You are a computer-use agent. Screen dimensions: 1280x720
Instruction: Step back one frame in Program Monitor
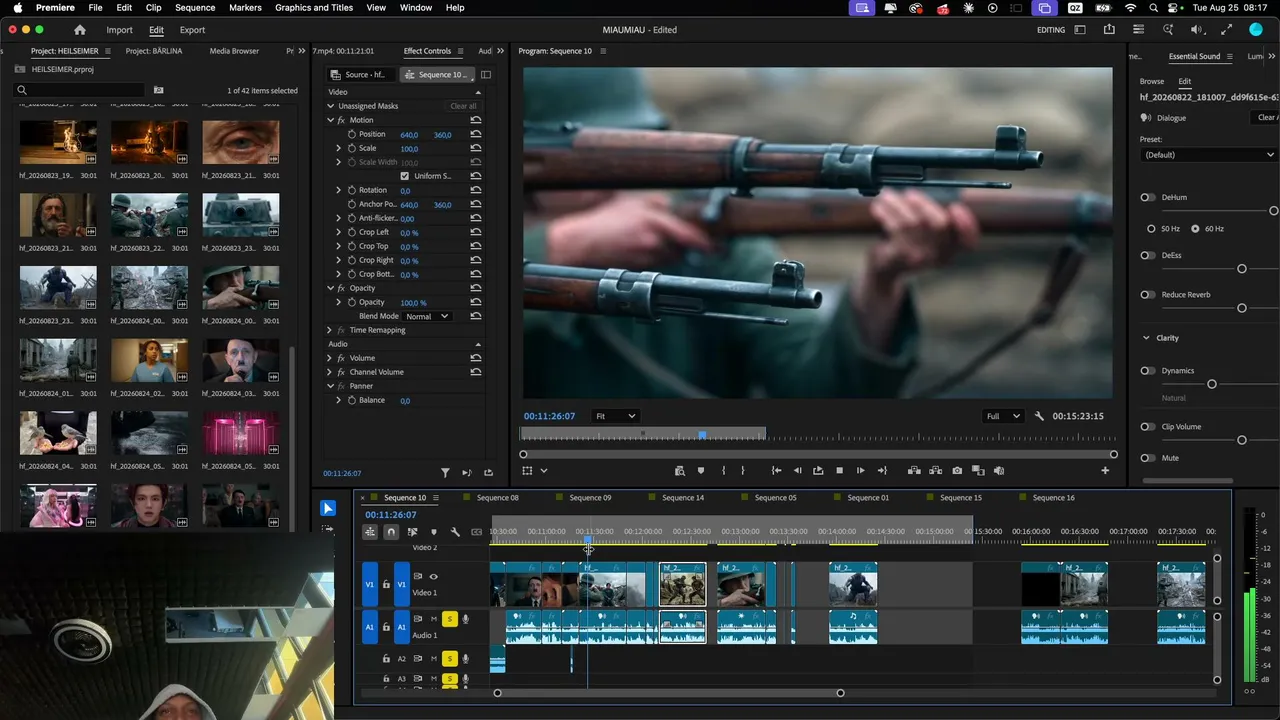click(797, 470)
